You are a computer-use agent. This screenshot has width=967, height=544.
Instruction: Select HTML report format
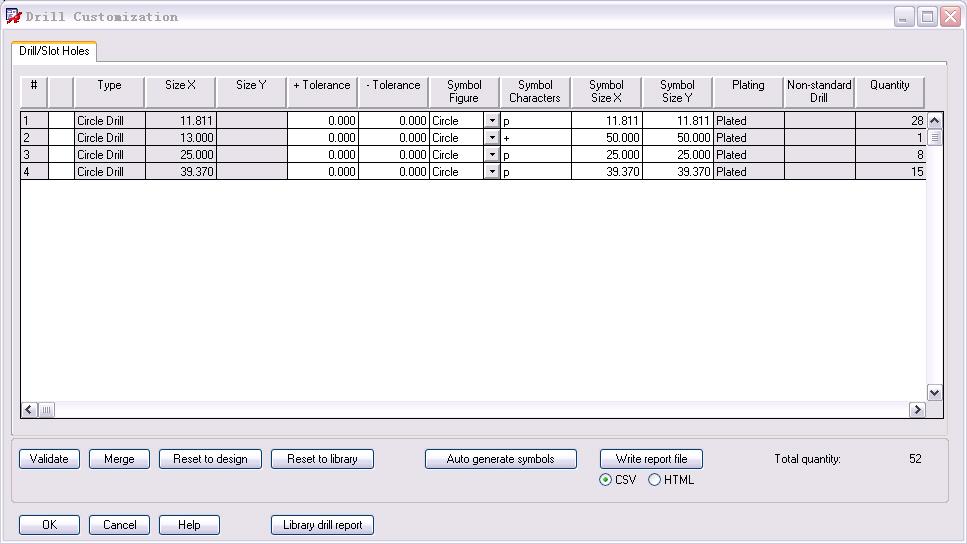click(655, 480)
